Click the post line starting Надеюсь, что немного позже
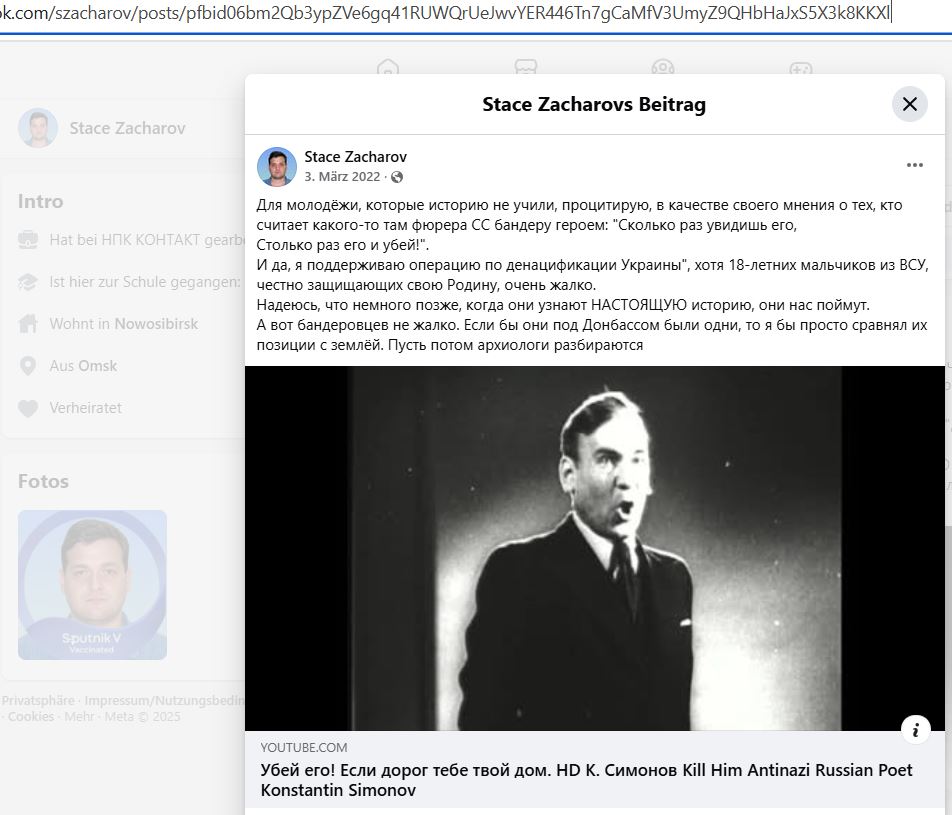Viewport: 952px width, 815px height. click(563, 305)
